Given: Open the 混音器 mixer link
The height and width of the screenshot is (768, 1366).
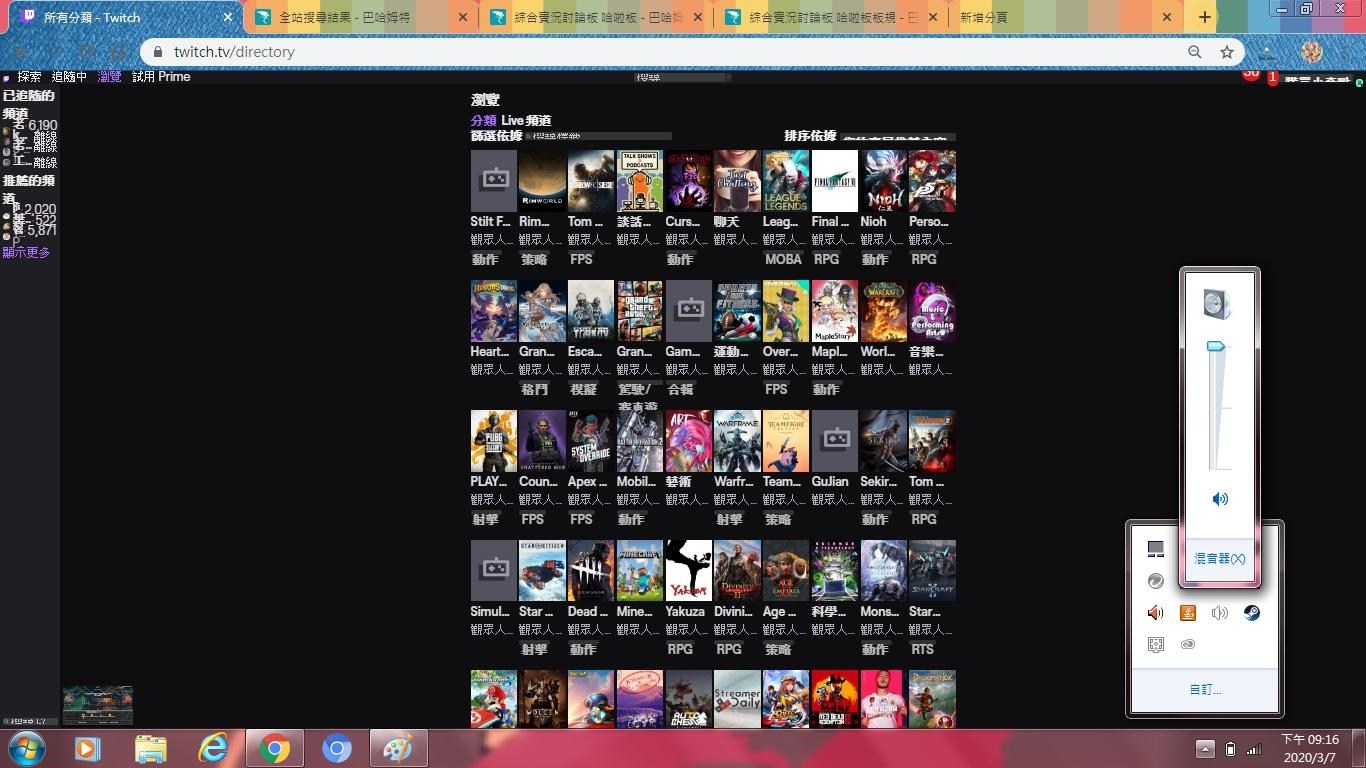Looking at the screenshot, I should [1220, 558].
